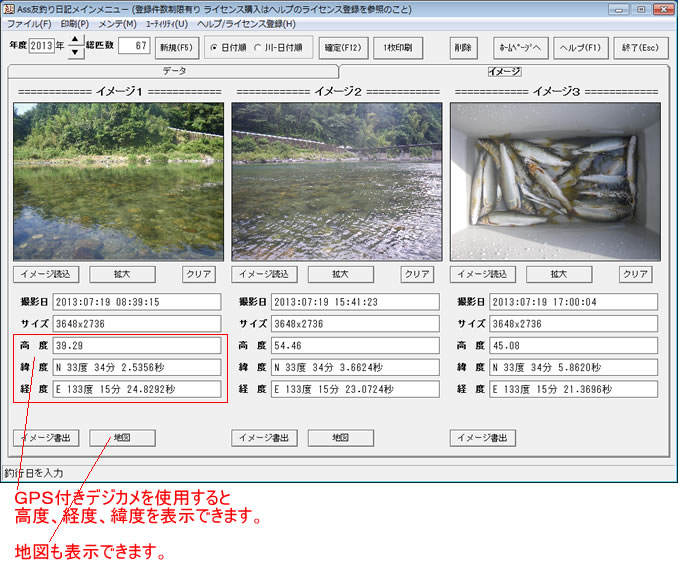Open the ファイル(F) menu
The width and height of the screenshot is (689, 573).
tap(29, 23)
